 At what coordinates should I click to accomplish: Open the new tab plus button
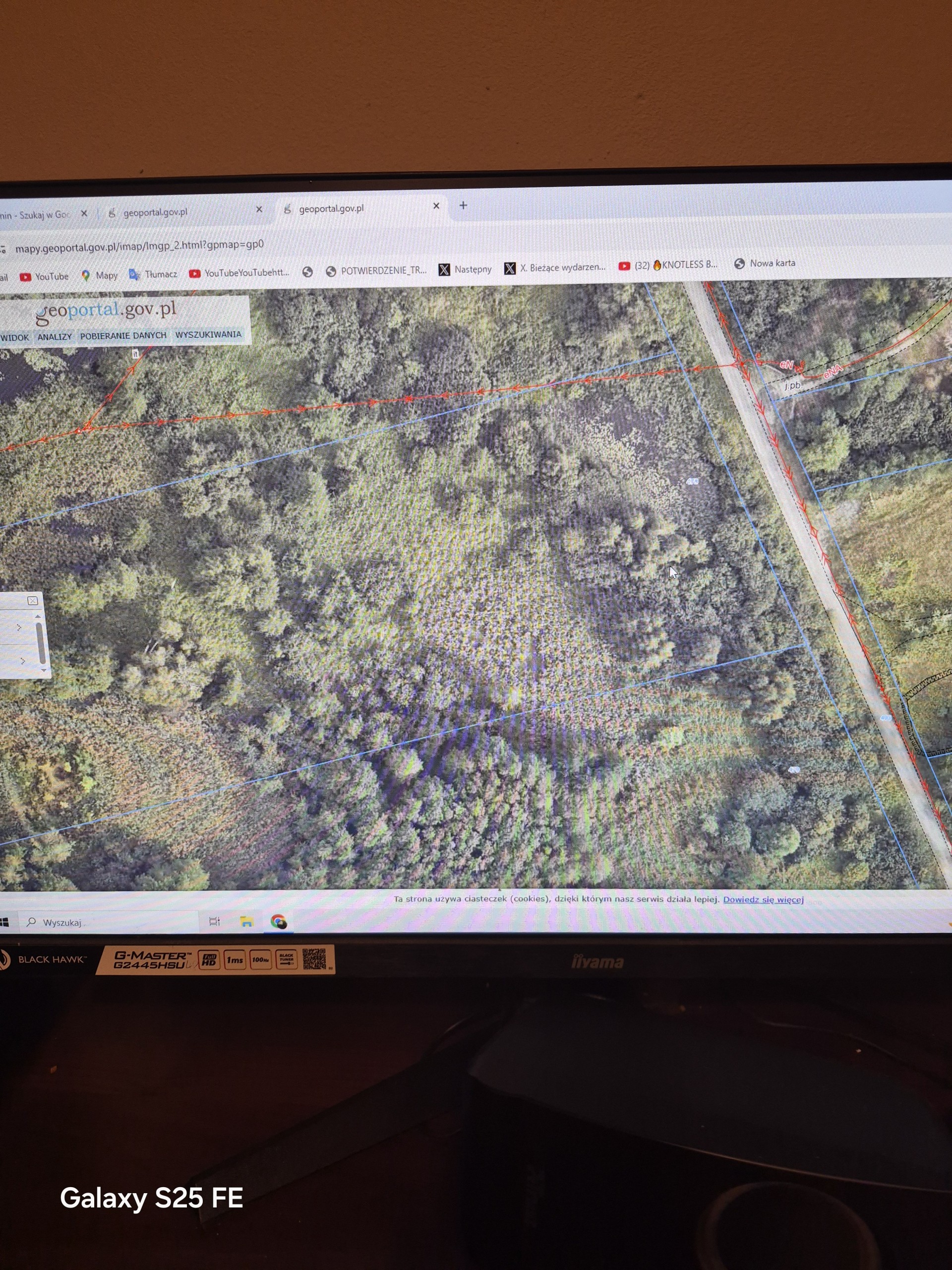pos(463,205)
